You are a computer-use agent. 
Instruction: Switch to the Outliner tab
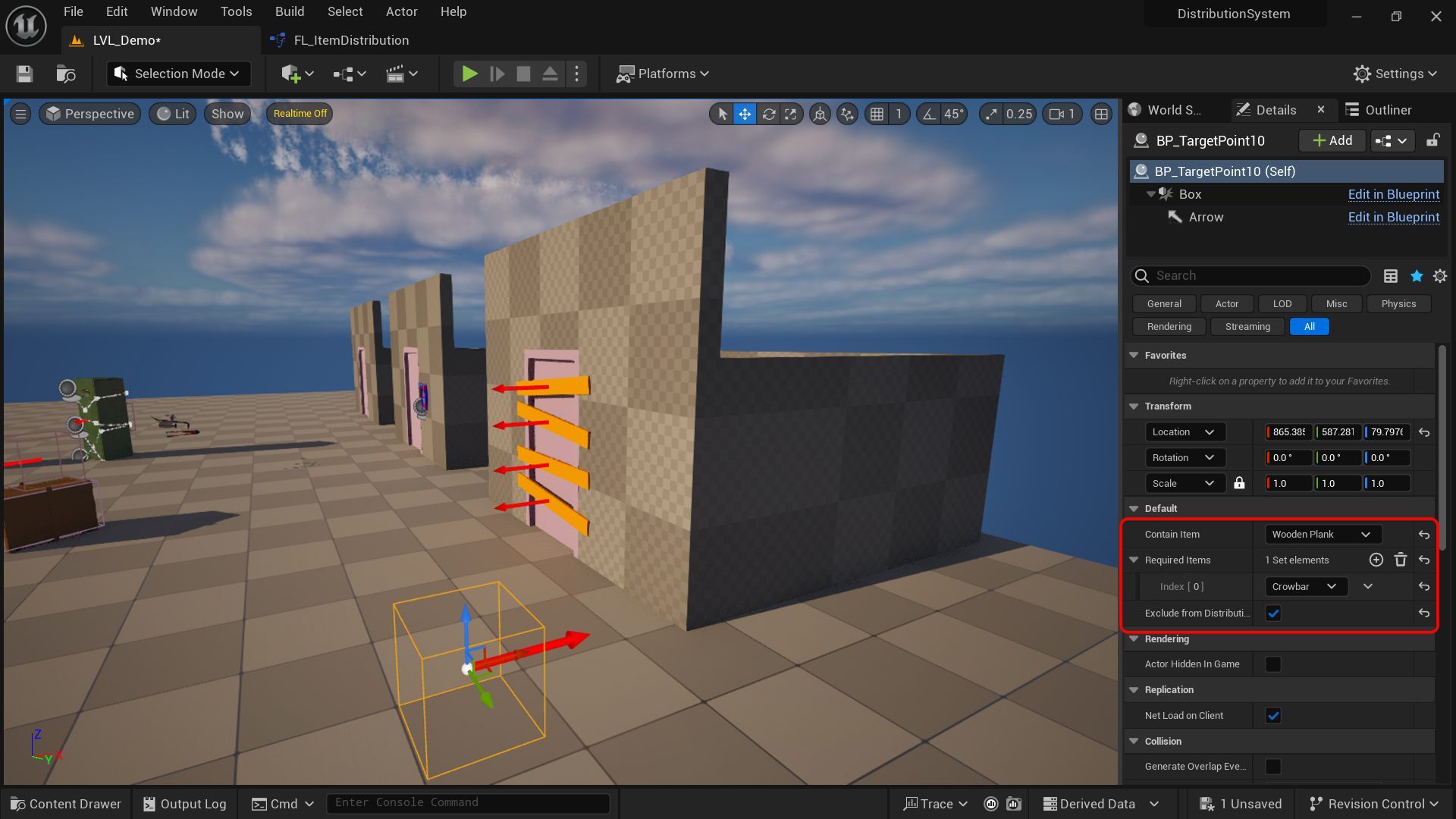click(x=1380, y=110)
